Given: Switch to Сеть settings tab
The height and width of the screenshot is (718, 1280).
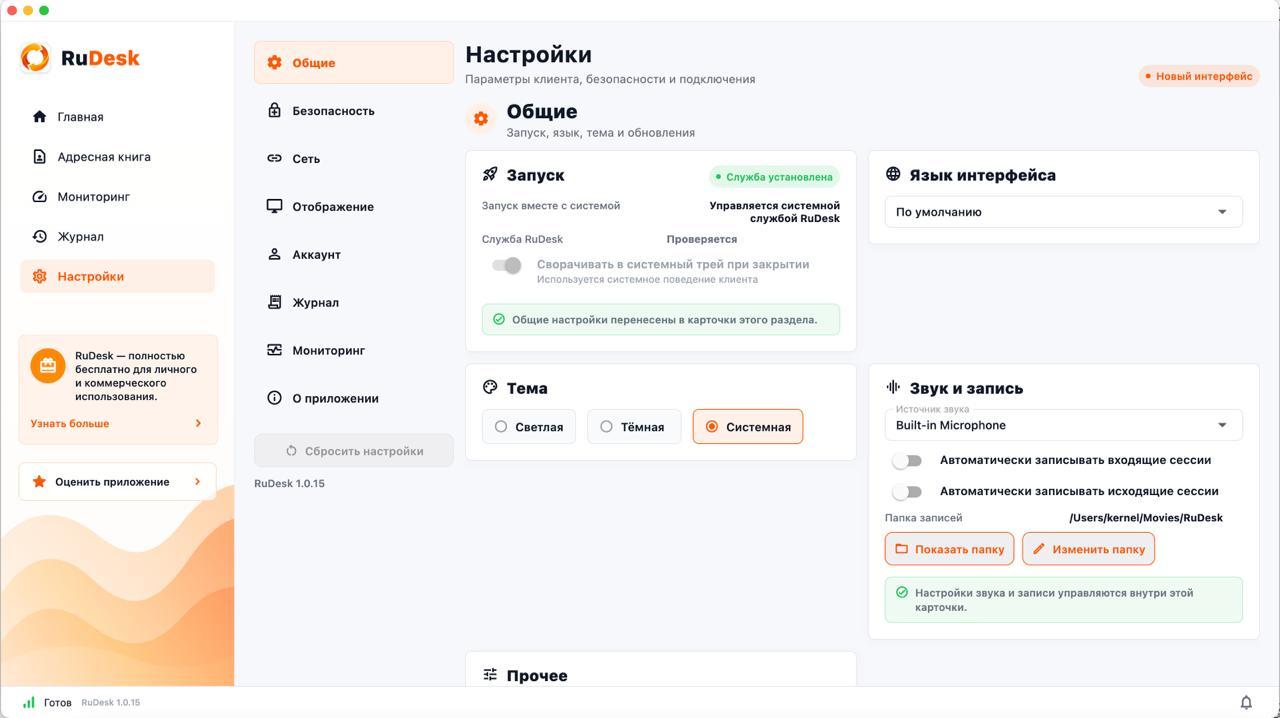Looking at the screenshot, I should [354, 158].
